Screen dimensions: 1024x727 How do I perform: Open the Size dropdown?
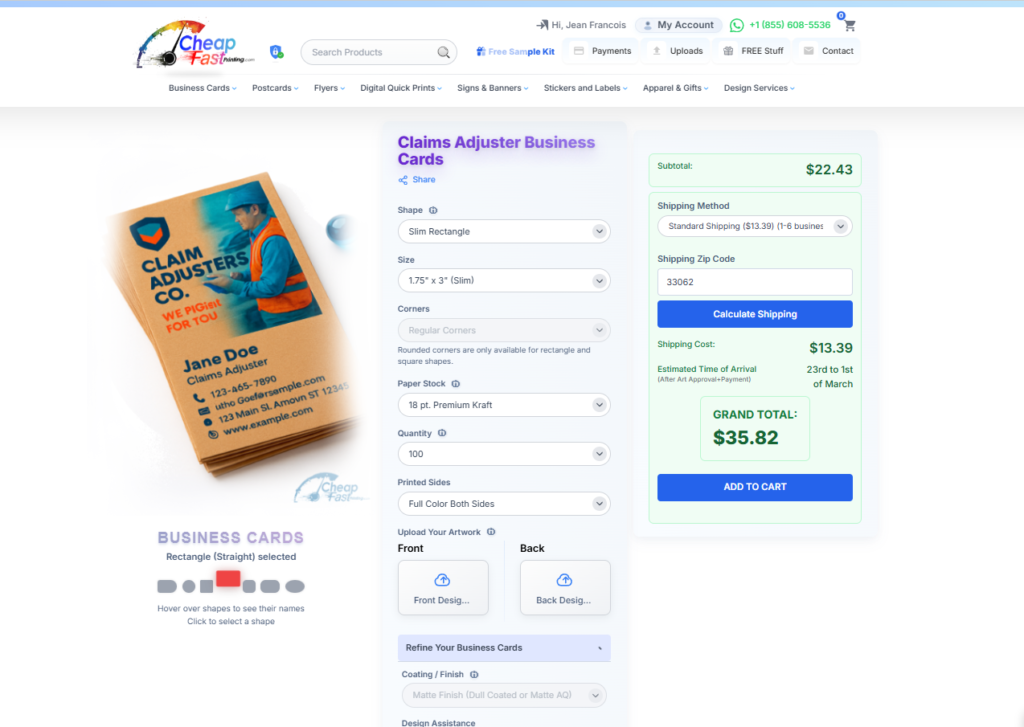(x=504, y=281)
